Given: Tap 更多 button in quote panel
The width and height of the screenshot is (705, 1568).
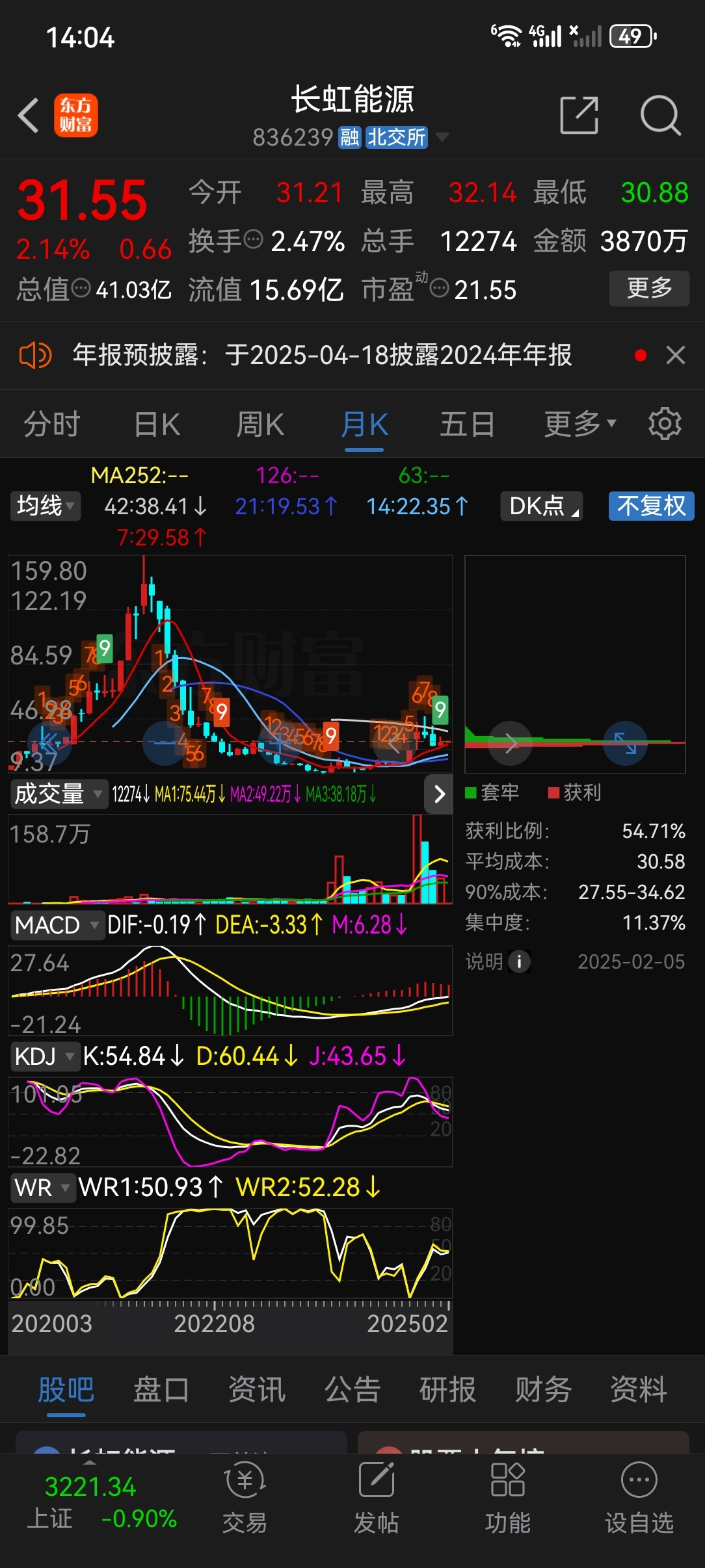Looking at the screenshot, I should point(649,288).
